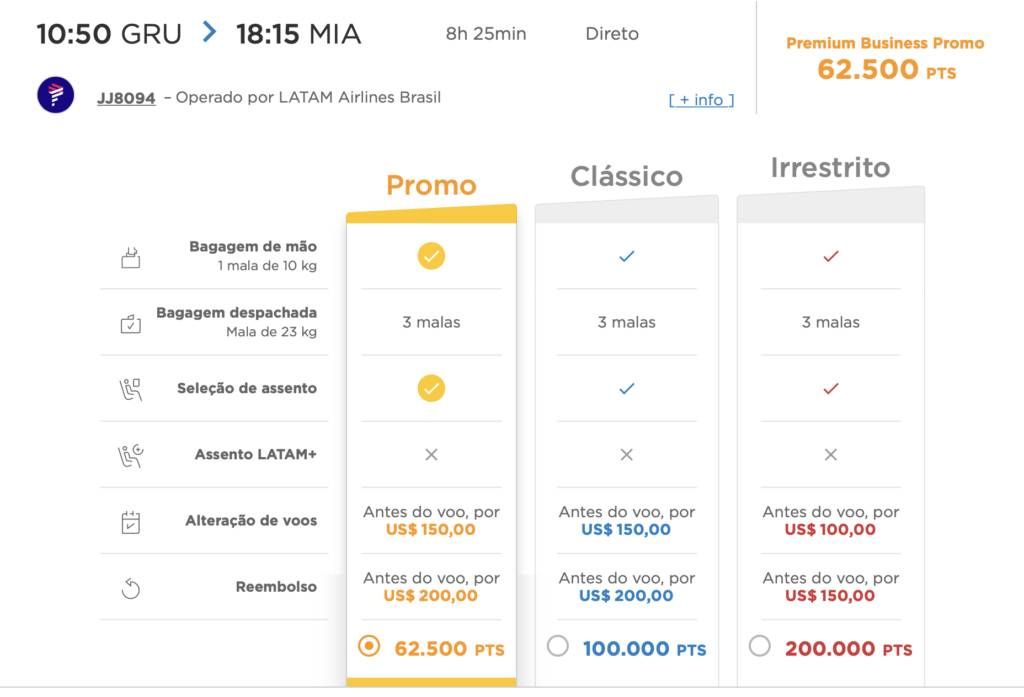Open flight number JJ8094 link
The height and width of the screenshot is (697, 1024).
[x=126, y=98]
